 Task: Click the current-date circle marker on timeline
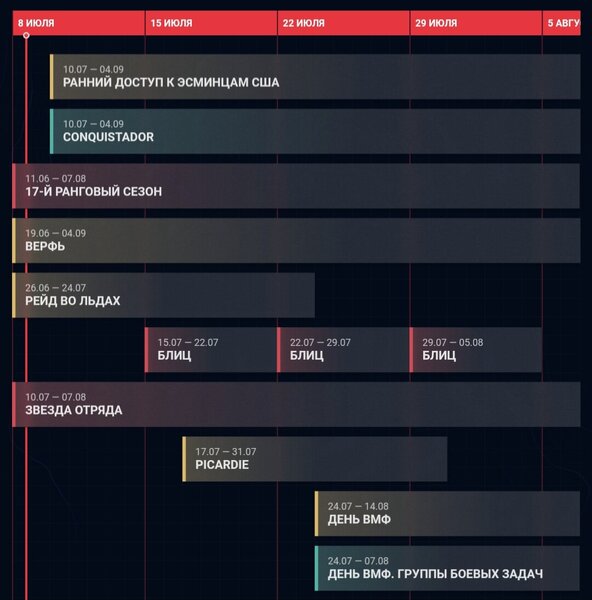(x=26, y=35)
